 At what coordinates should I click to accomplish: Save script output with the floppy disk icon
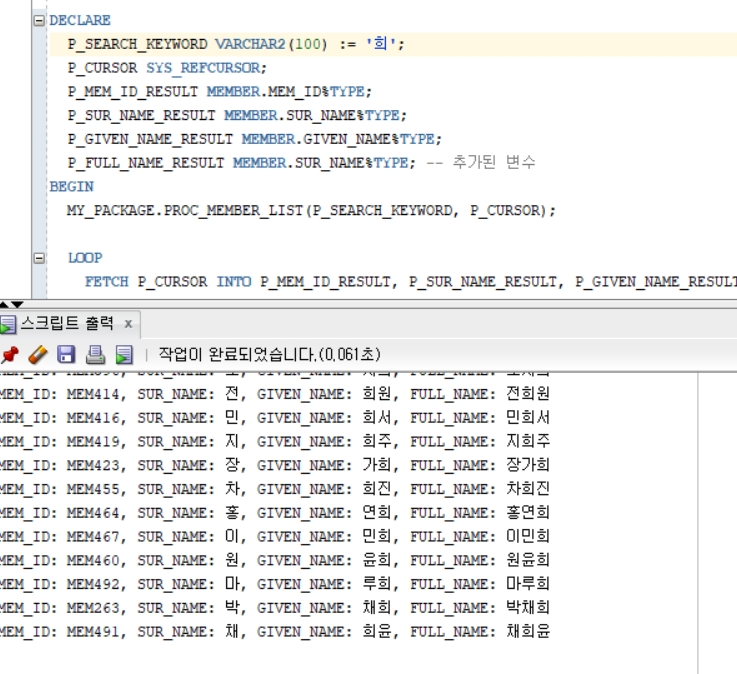coord(66,354)
